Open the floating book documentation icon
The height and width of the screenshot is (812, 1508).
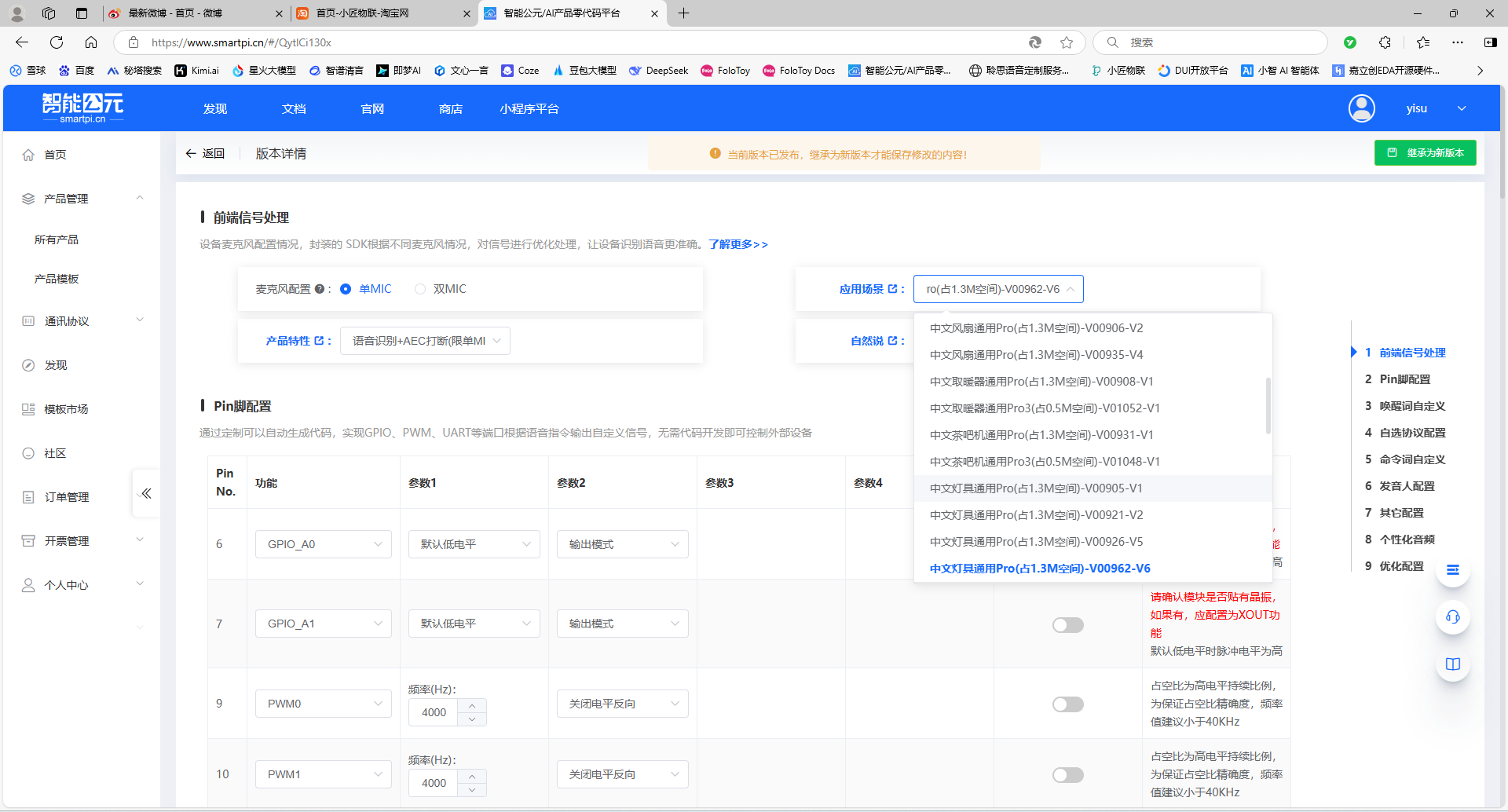1452,664
